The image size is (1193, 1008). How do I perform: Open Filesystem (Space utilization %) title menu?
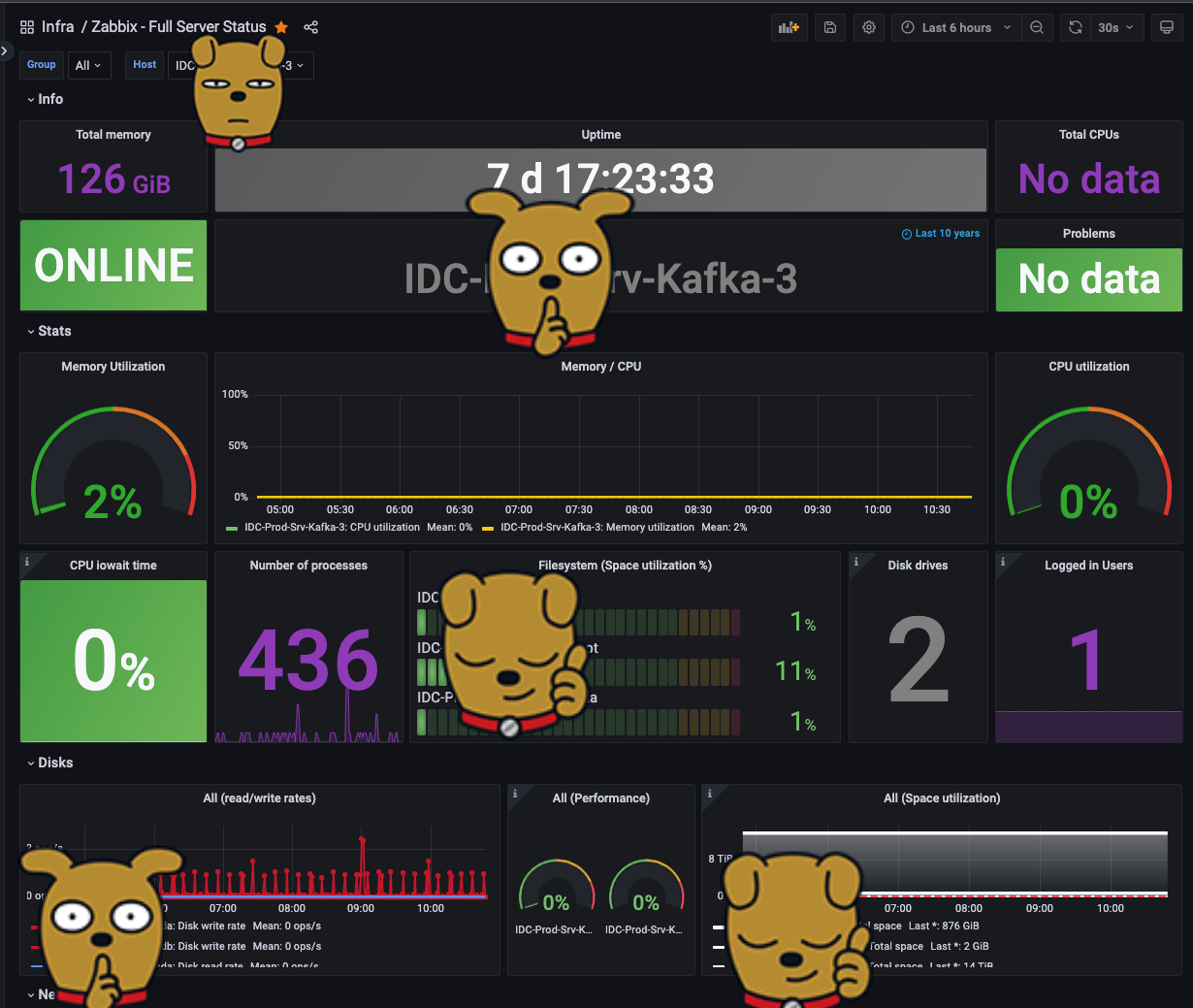click(x=625, y=566)
